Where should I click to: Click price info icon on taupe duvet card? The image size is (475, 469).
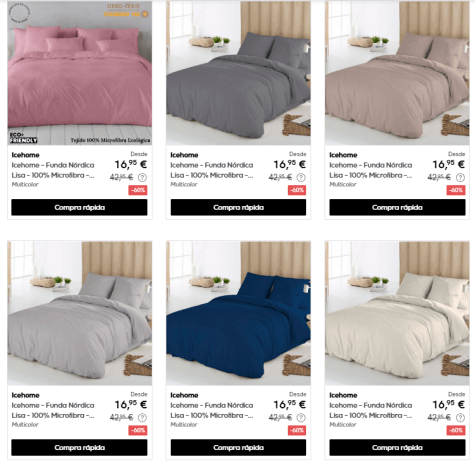pyautogui.click(x=460, y=177)
